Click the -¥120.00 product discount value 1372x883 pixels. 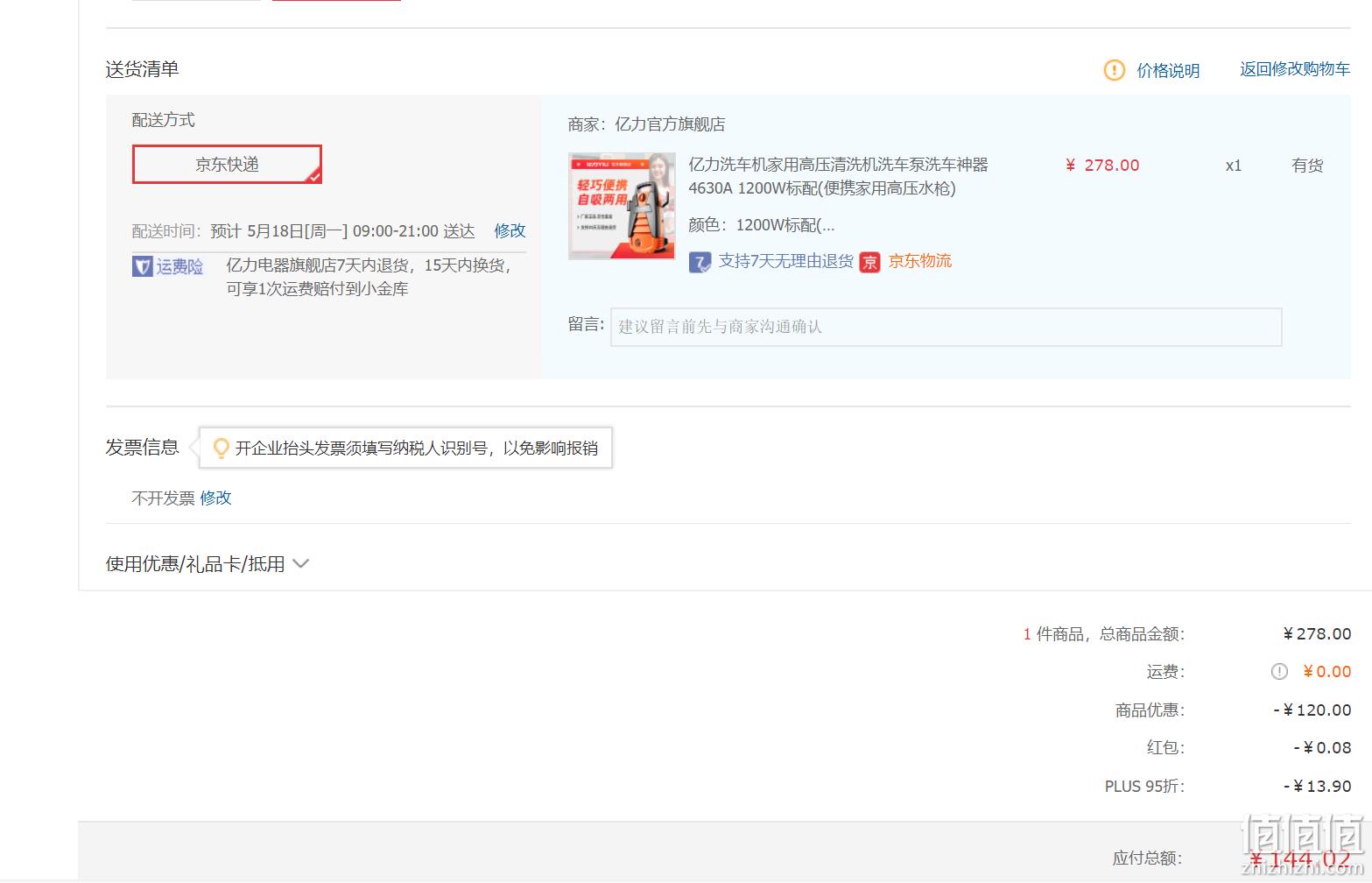1312,710
